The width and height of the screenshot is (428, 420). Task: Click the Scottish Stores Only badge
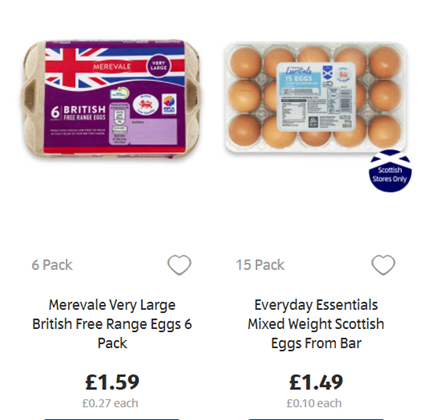point(390,171)
